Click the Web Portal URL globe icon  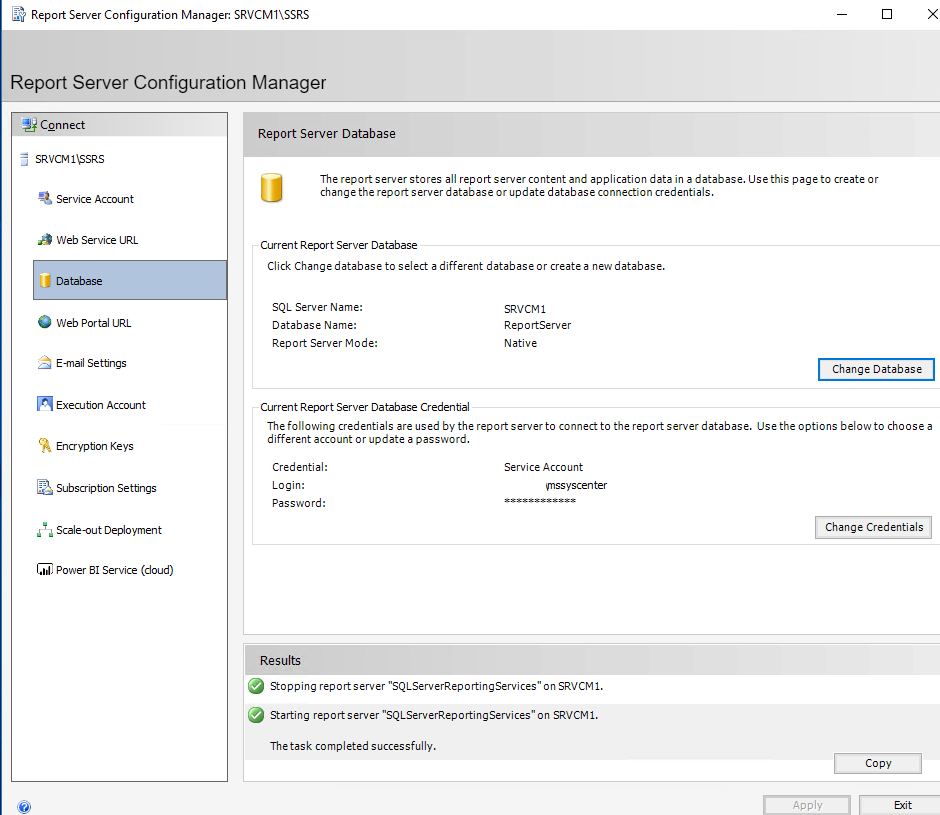[45, 322]
